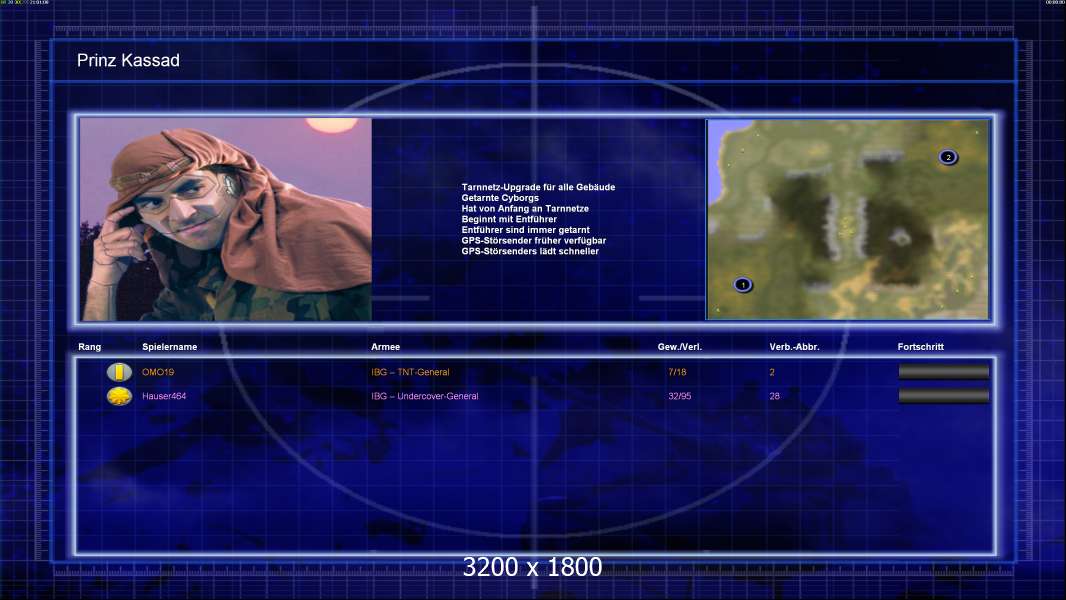Image resolution: width=1066 pixels, height=600 pixels.
Task: Click the Armee column header
Action: [x=385, y=347]
